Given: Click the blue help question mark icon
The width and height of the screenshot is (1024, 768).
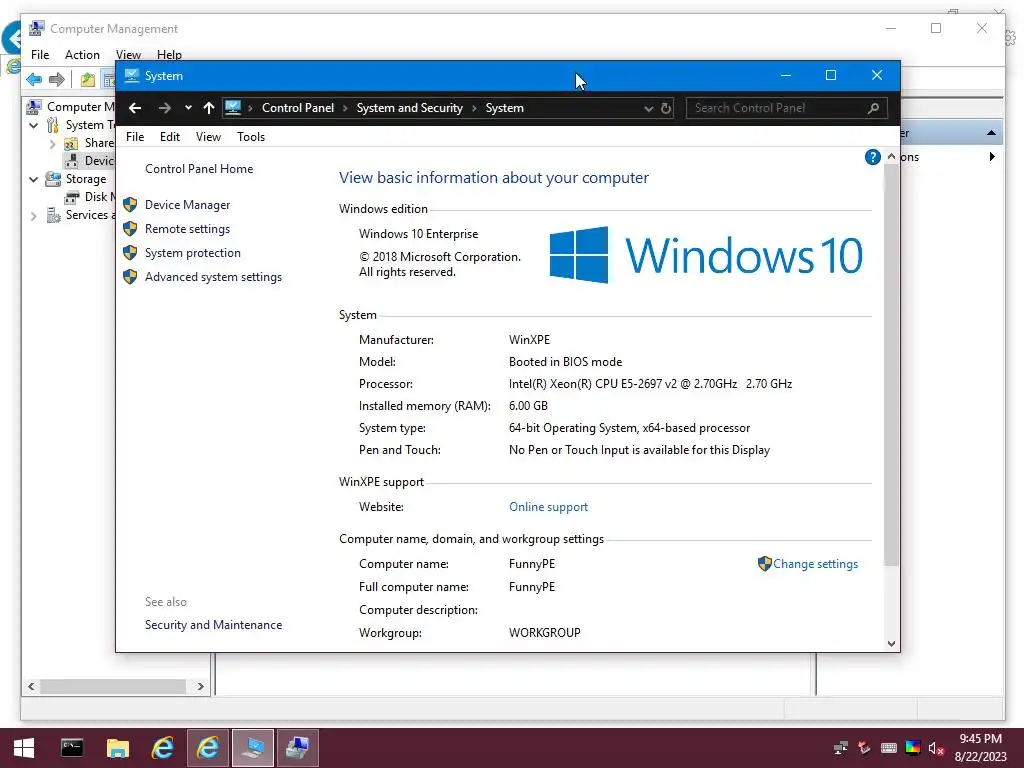Looking at the screenshot, I should pyautogui.click(x=872, y=157).
